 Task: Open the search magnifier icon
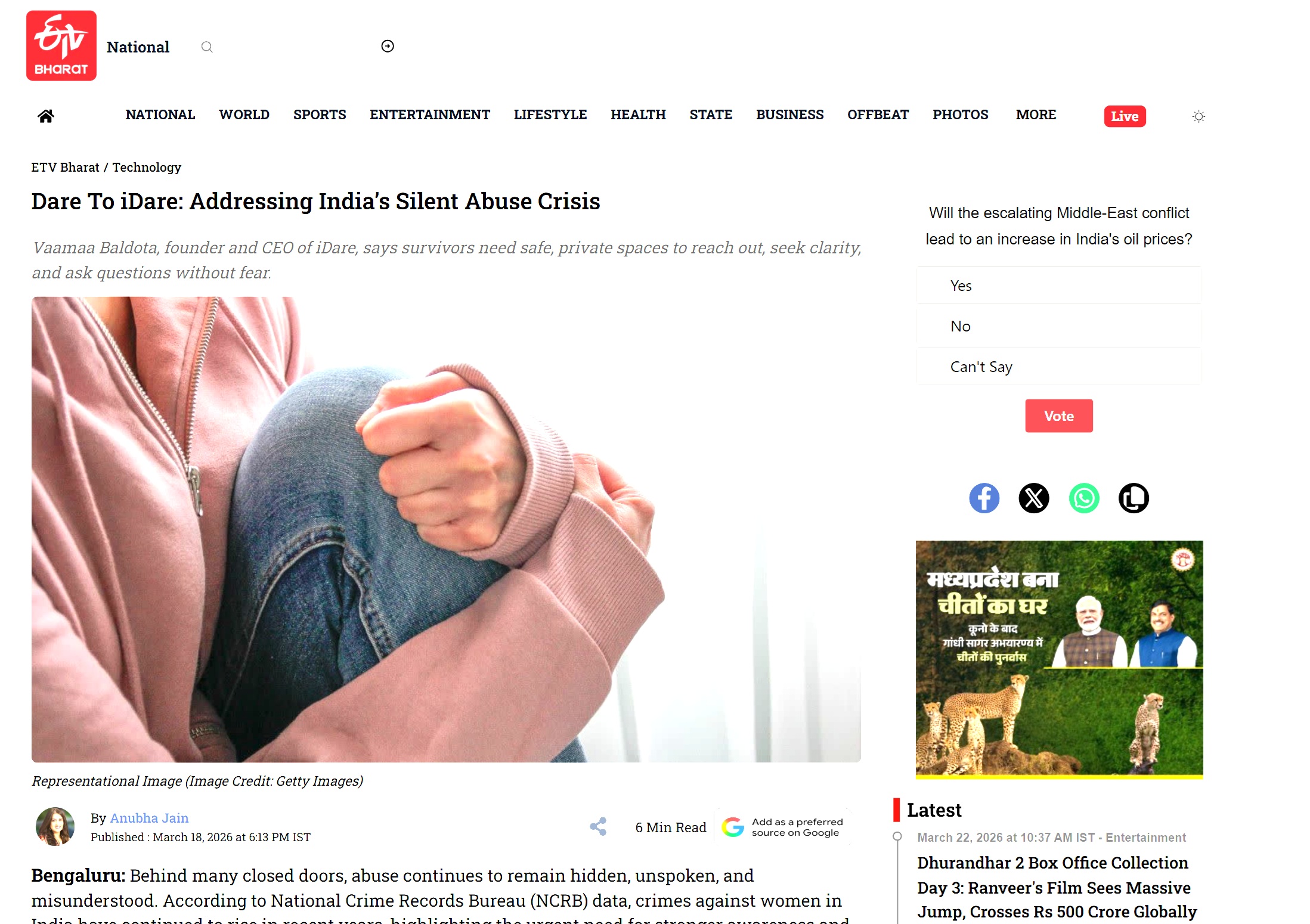click(207, 47)
